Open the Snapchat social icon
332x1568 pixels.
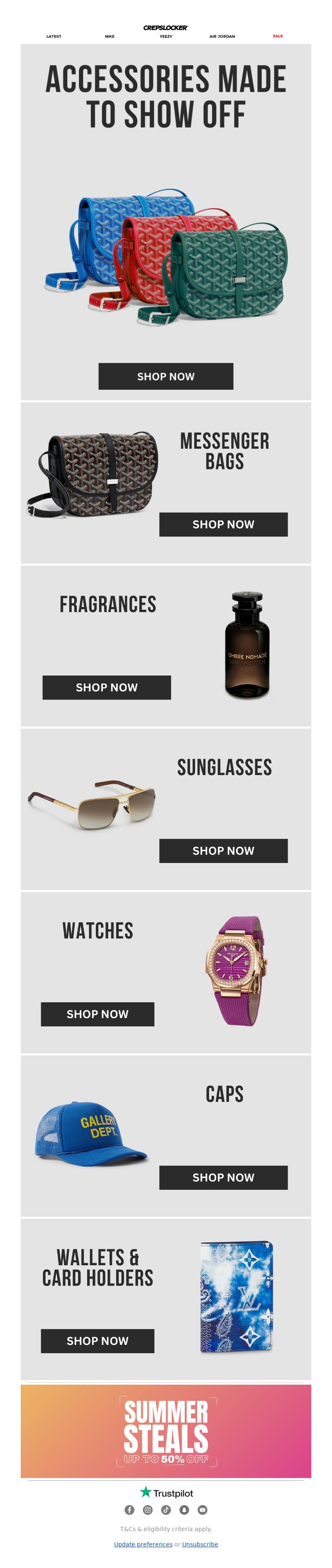point(184,1510)
